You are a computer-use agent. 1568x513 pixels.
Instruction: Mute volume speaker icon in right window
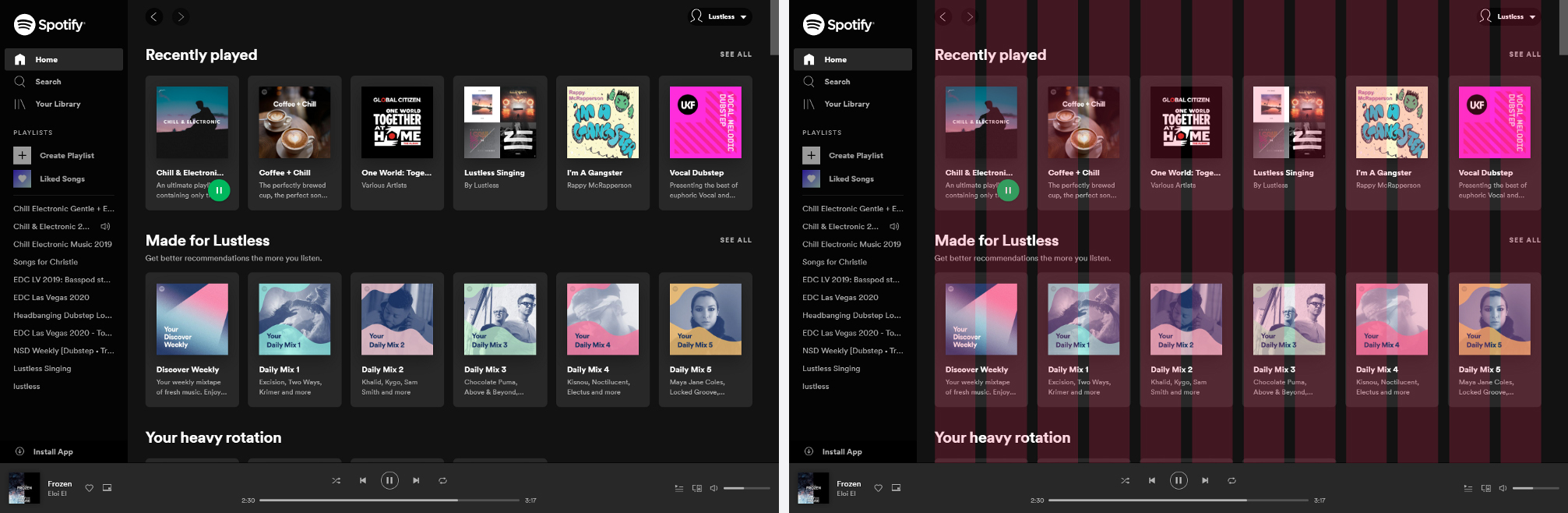tap(1503, 488)
